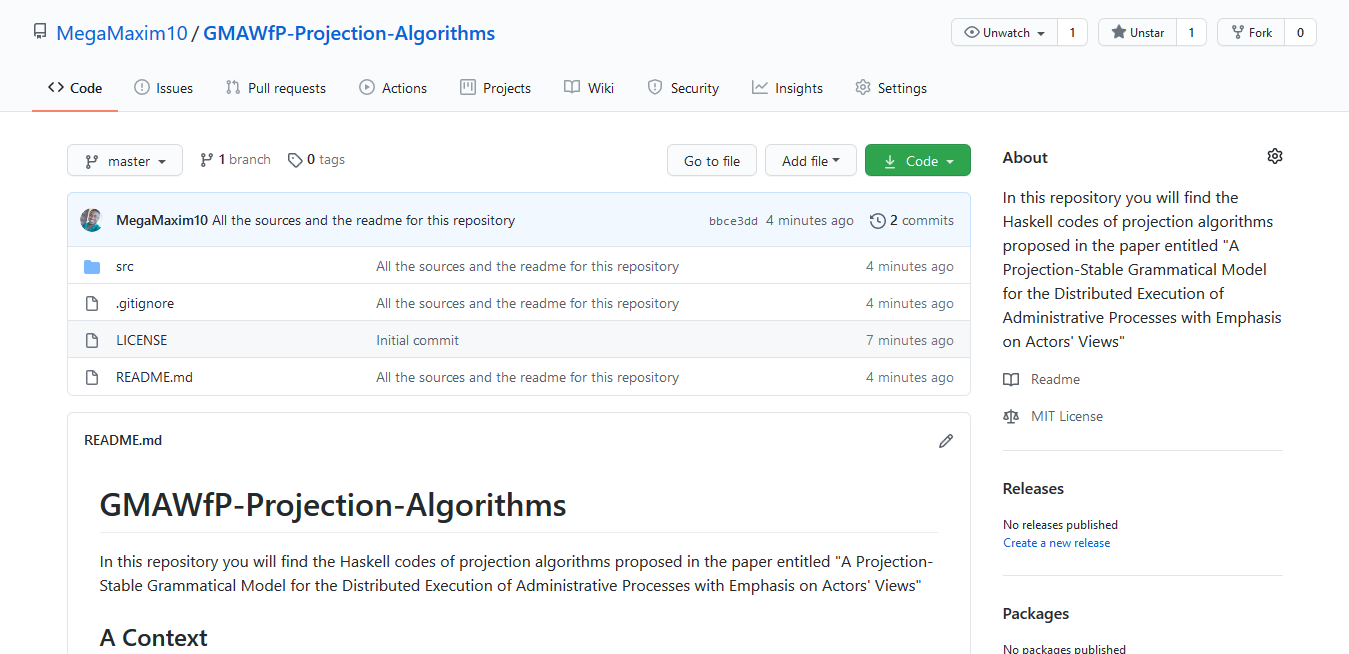Open the Pull requests tab

(x=275, y=88)
